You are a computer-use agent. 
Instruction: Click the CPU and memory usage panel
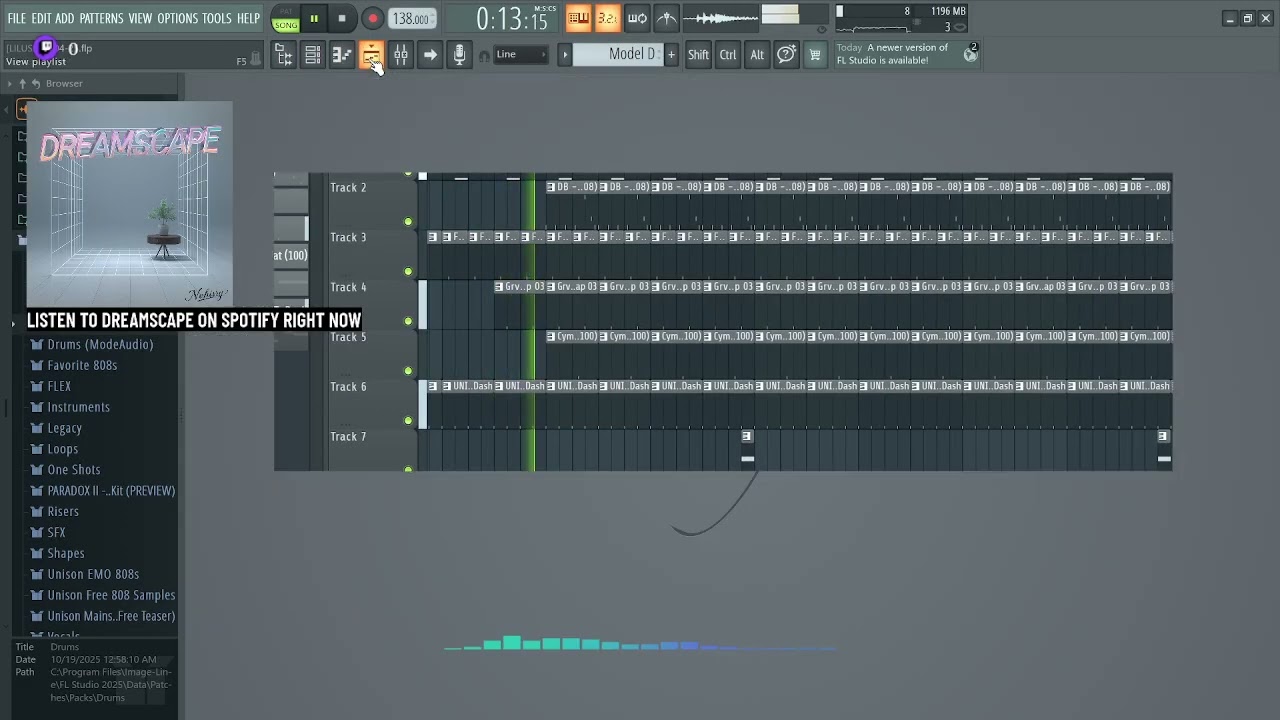tap(900, 18)
